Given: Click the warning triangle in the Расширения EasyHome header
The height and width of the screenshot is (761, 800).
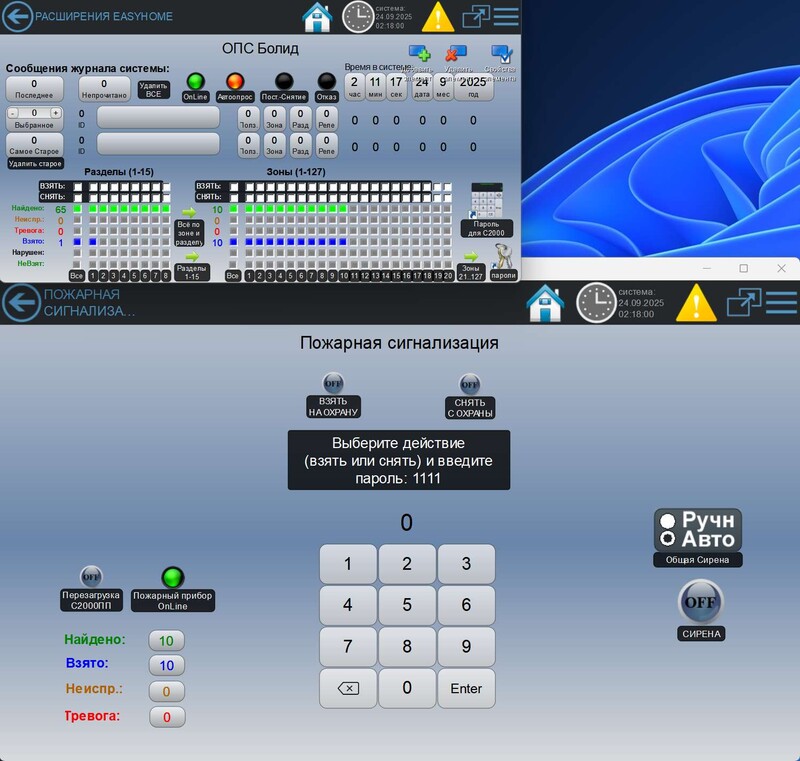Looking at the screenshot, I should click(437, 17).
